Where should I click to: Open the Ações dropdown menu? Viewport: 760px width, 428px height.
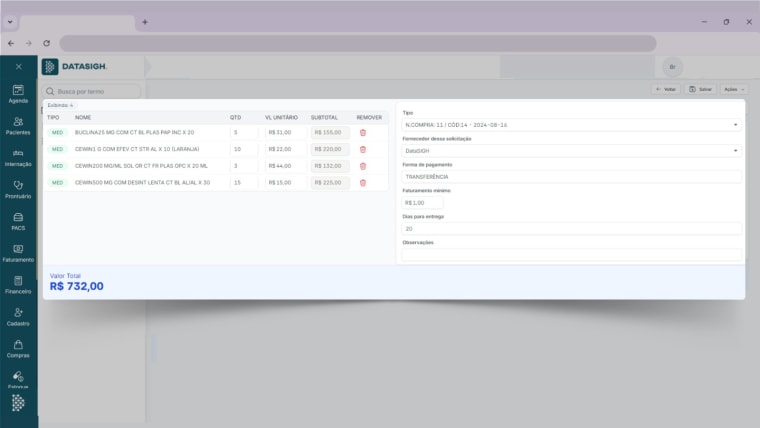pyautogui.click(x=734, y=89)
